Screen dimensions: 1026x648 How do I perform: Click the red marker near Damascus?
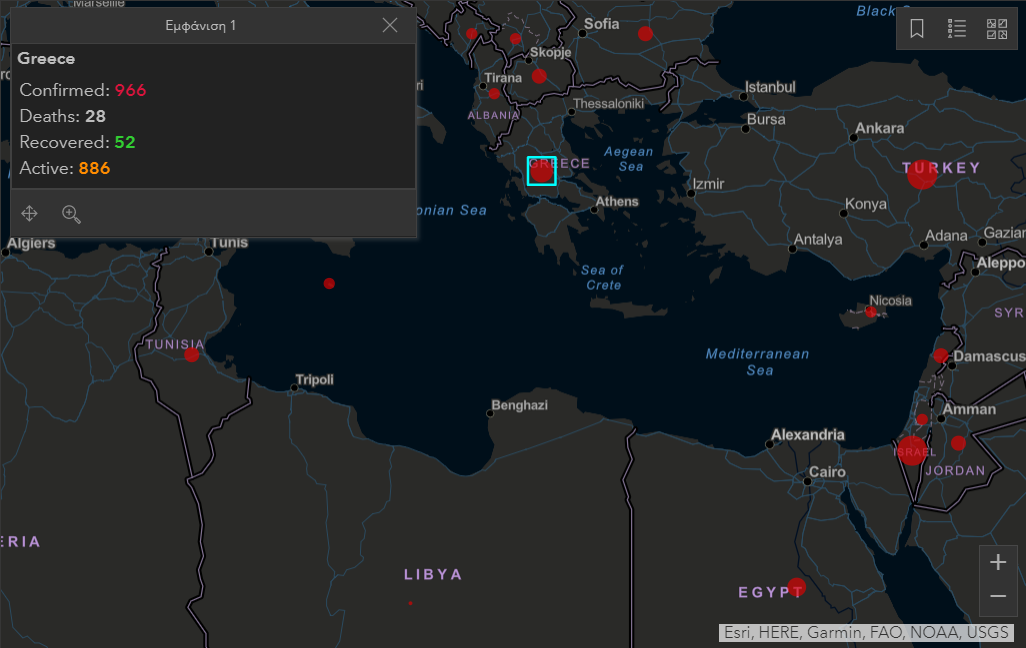[x=940, y=355]
